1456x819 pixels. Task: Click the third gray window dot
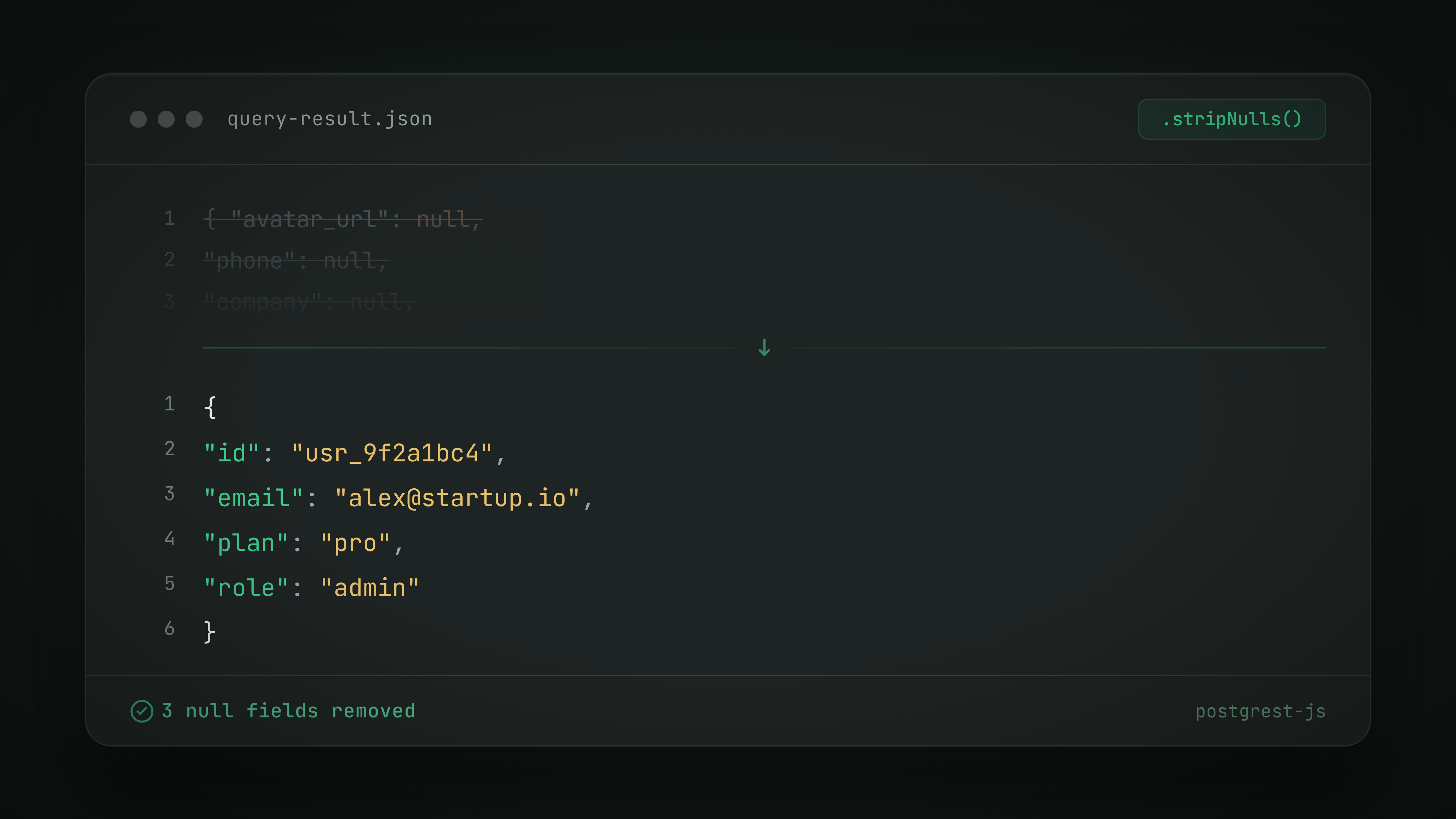pyautogui.click(x=194, y=119)
